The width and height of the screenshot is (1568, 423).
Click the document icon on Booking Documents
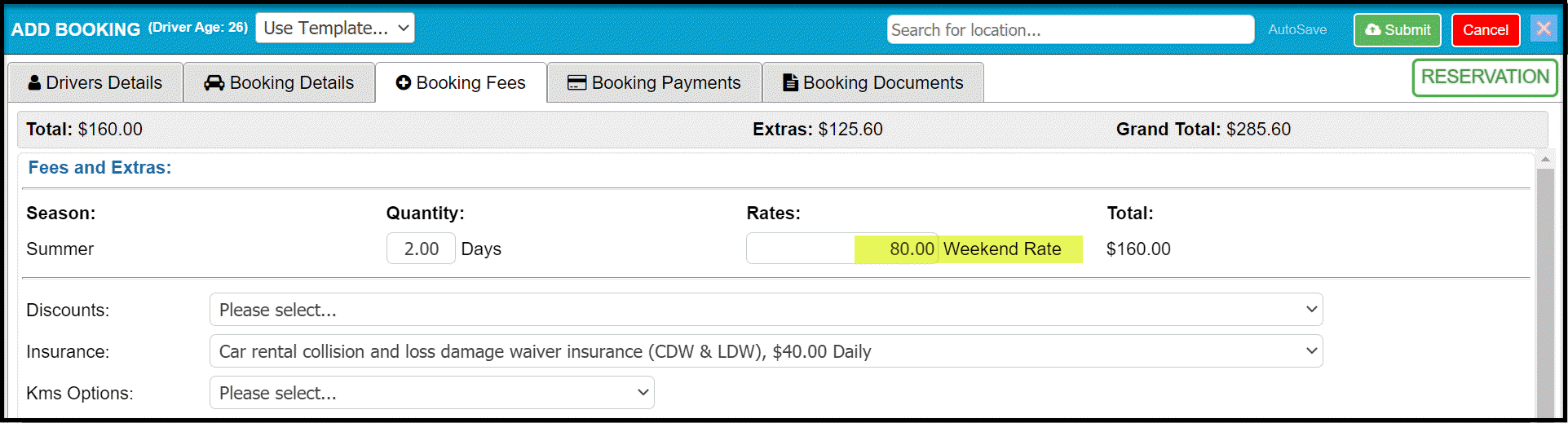[790, 83]
